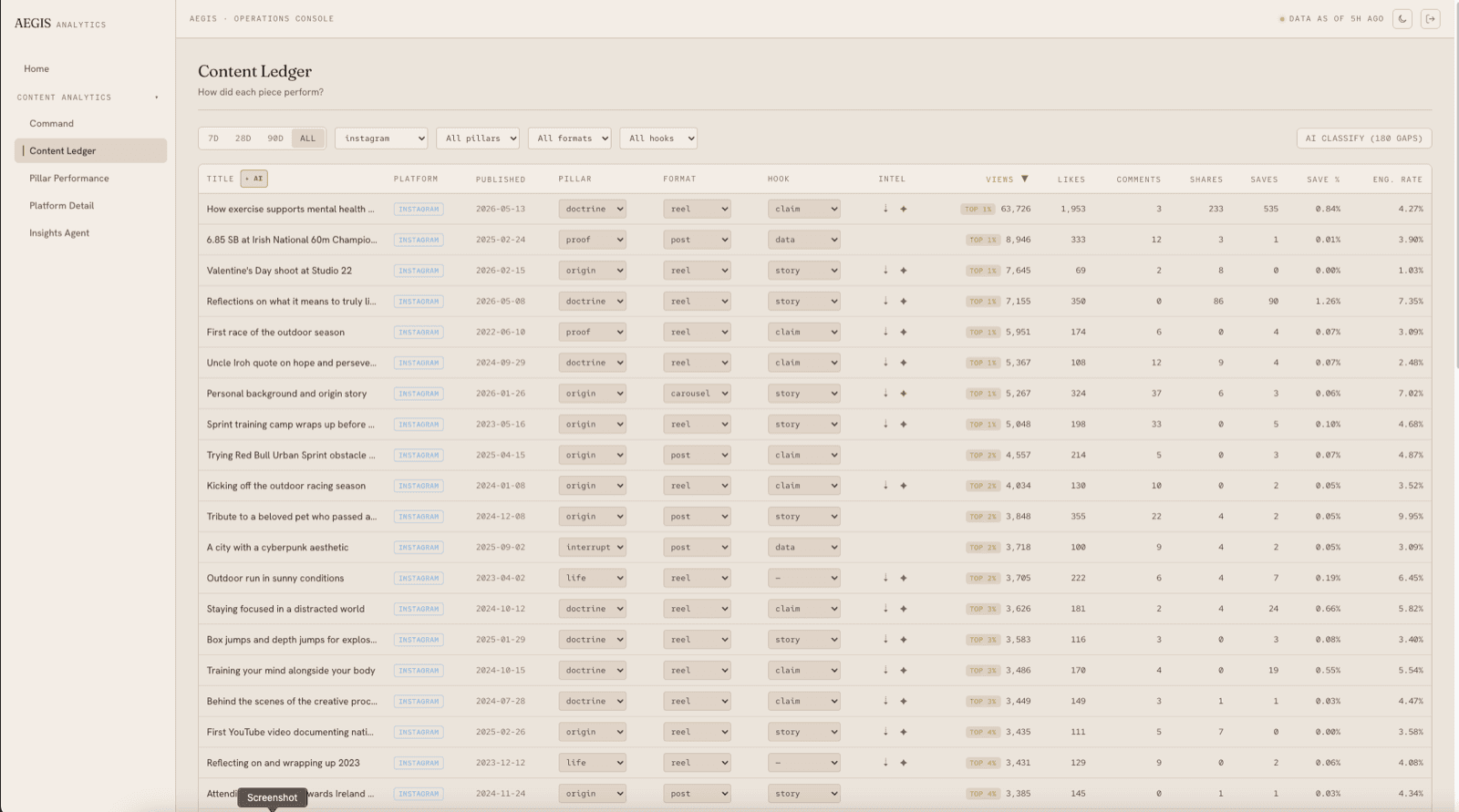Click 'Behind the scenes of the creative proc...' title
Viewport: 1459px width, 812px height.
292,701
